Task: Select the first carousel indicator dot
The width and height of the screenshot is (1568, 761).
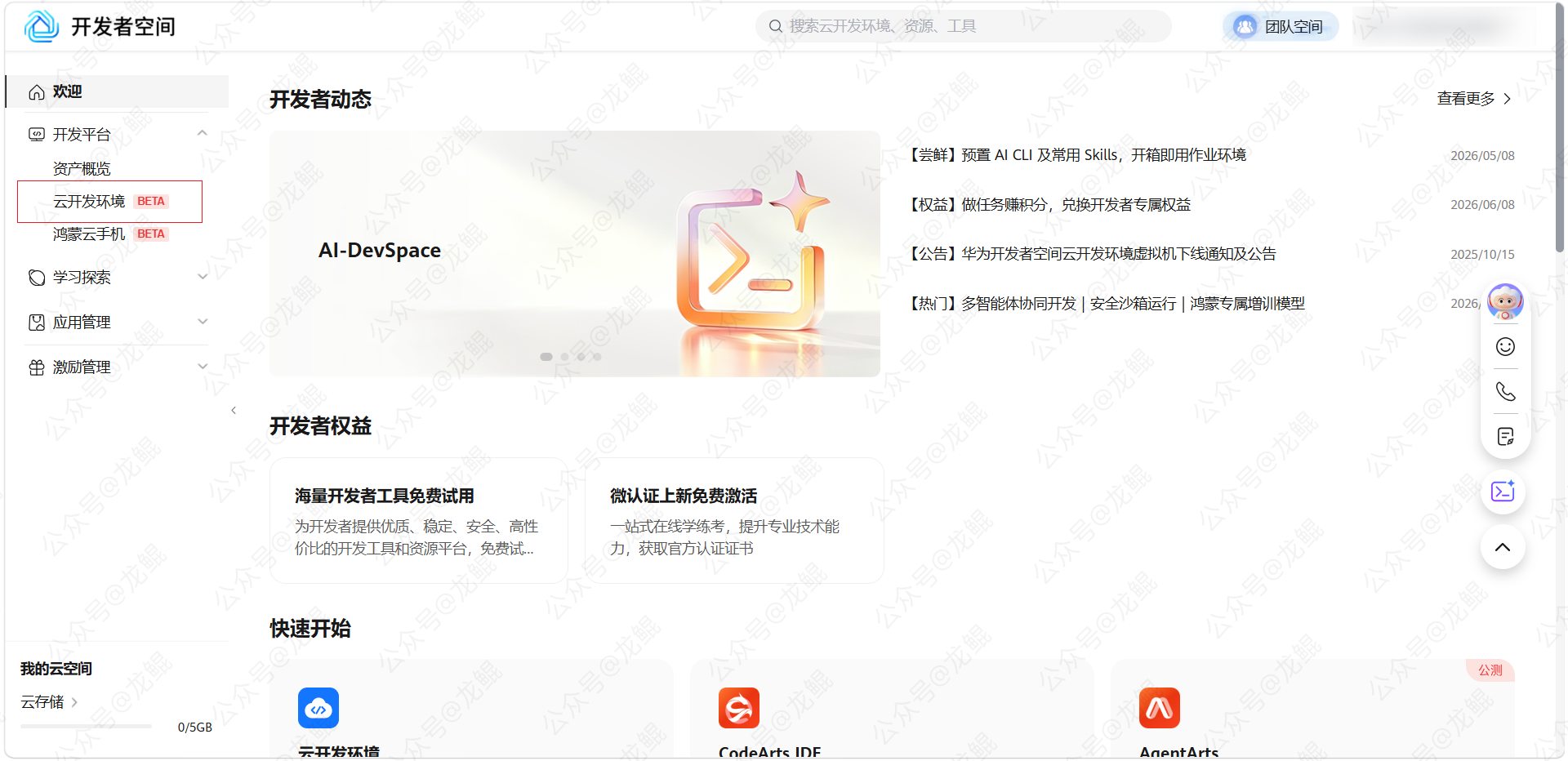Action: click(x=546, y=357)
